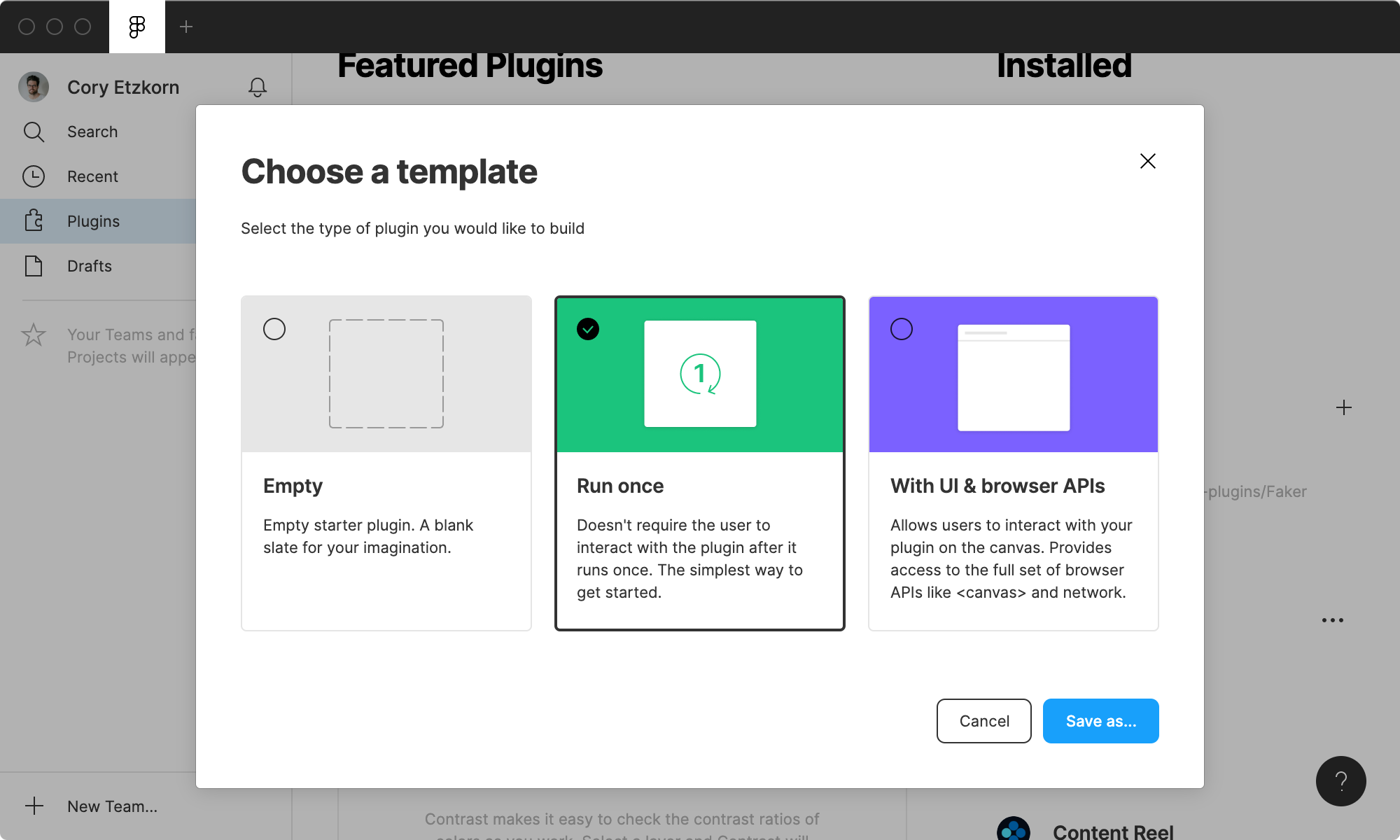Click the plus icon in Installed section

(1344, 407)
